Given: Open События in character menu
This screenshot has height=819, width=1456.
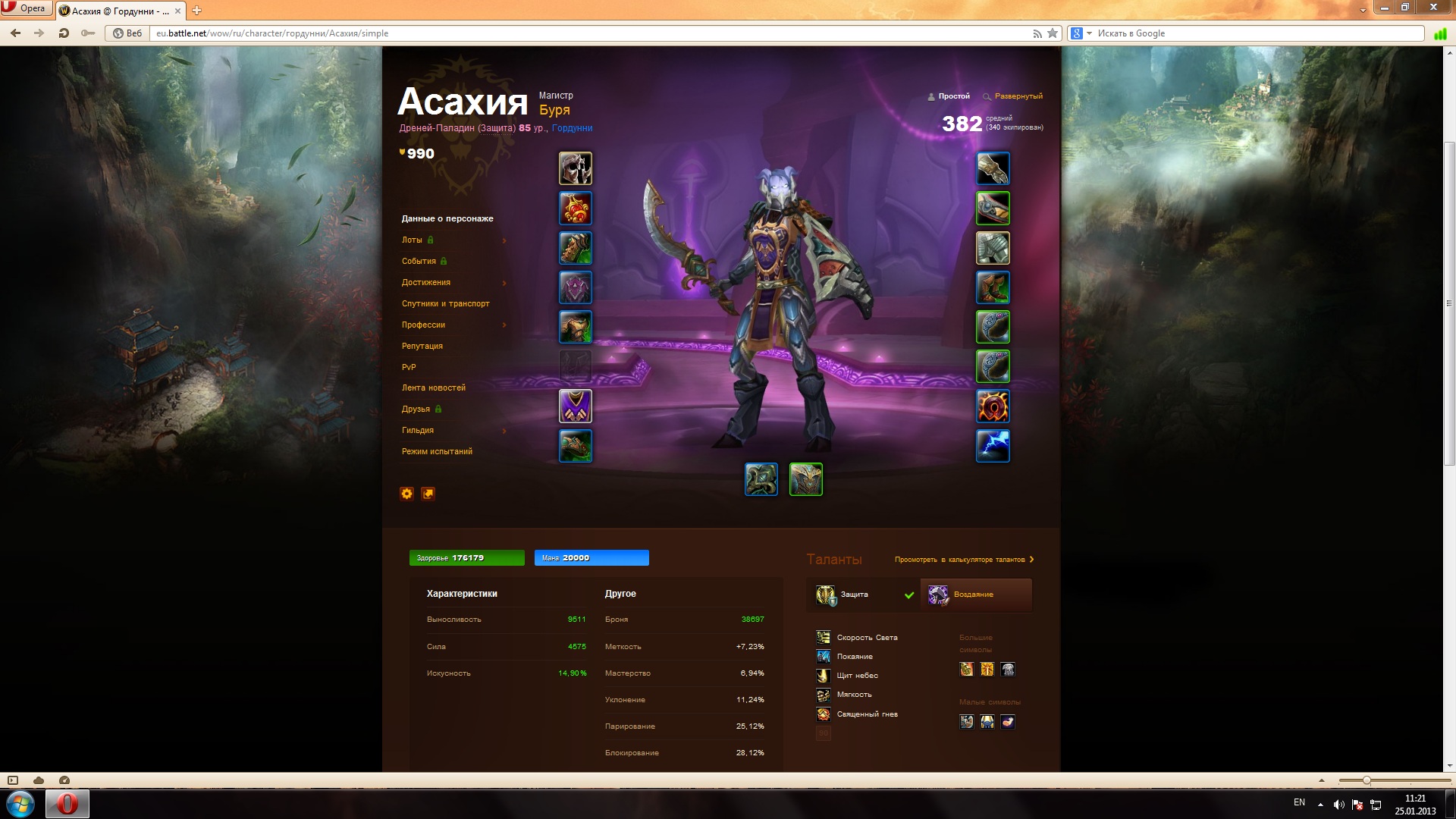Looking at the screenshot, I should point(419,261).
